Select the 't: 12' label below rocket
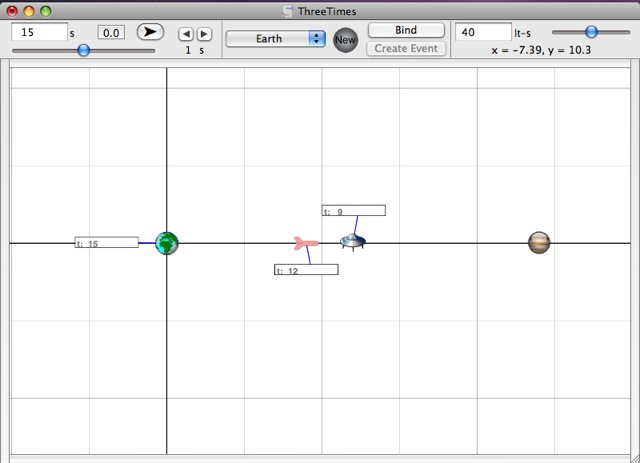Screen dimensions: 640x463 point(306,270)
